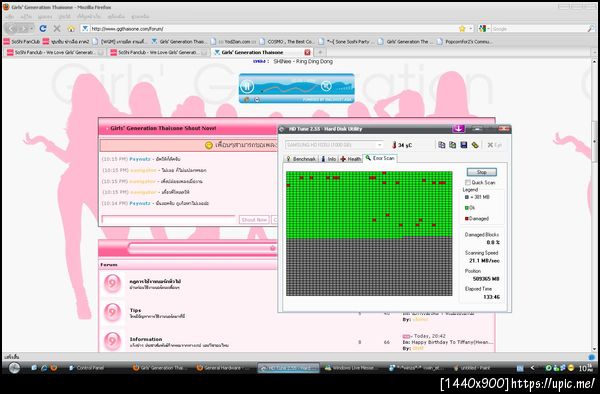600x394 pixels.
Task: Click the page vertical scrollbar
Action: 594,205
